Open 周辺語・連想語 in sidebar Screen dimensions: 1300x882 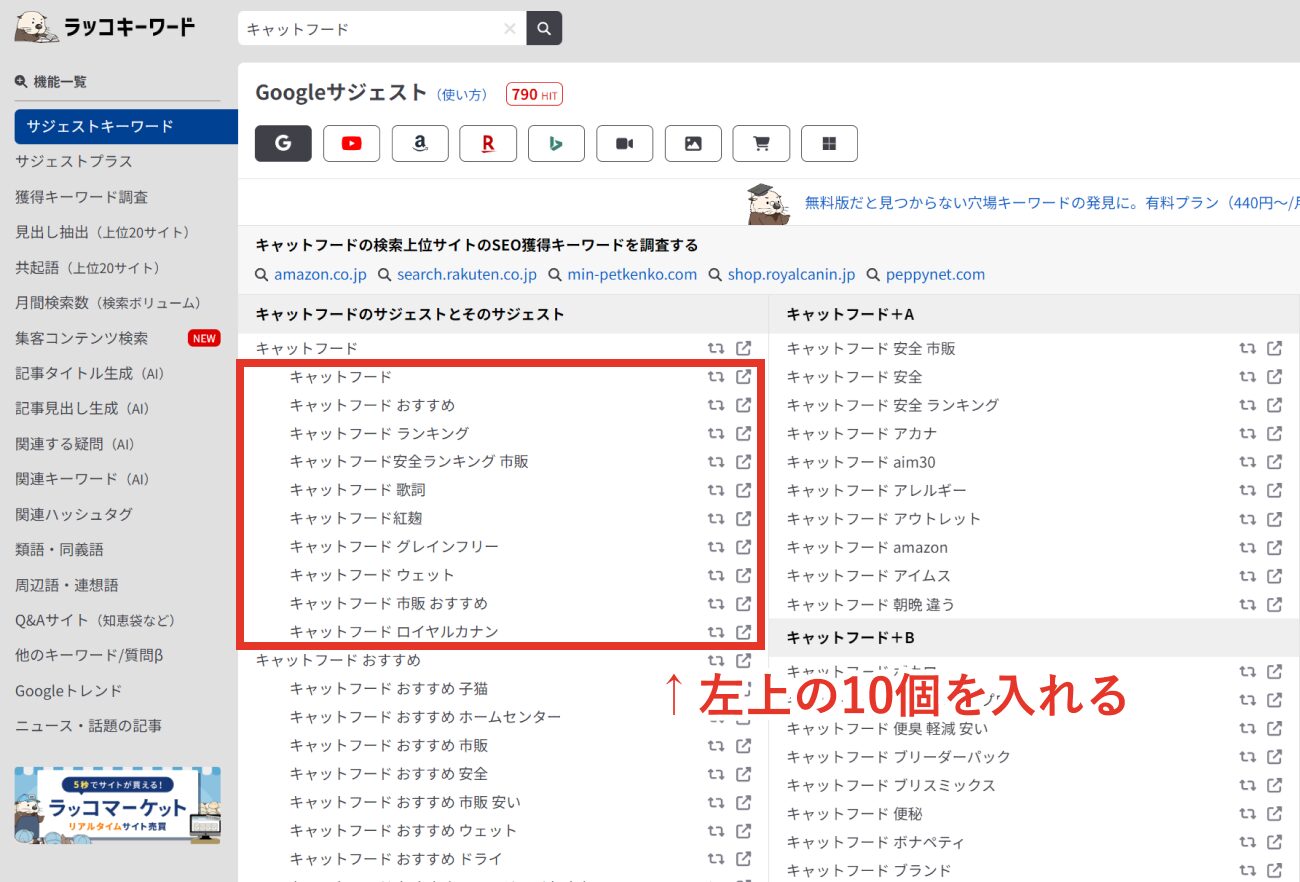[67, 585]
